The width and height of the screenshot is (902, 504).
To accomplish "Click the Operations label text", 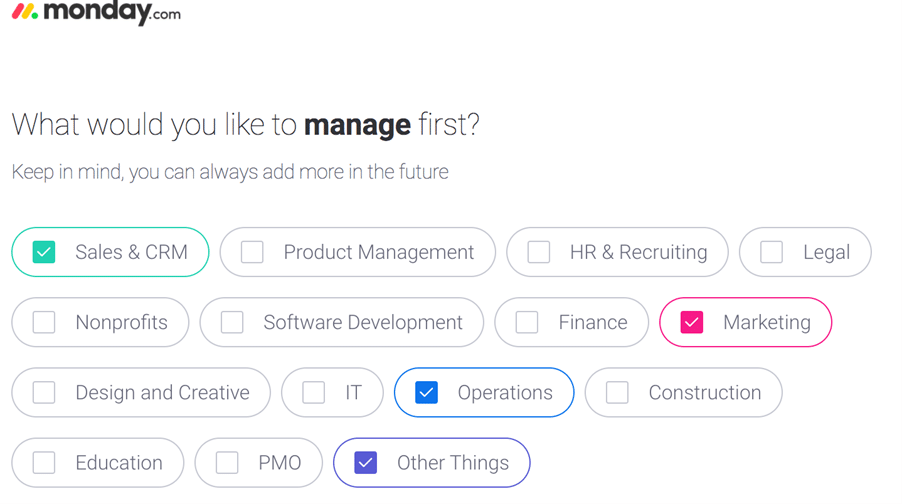I will 505,393.
